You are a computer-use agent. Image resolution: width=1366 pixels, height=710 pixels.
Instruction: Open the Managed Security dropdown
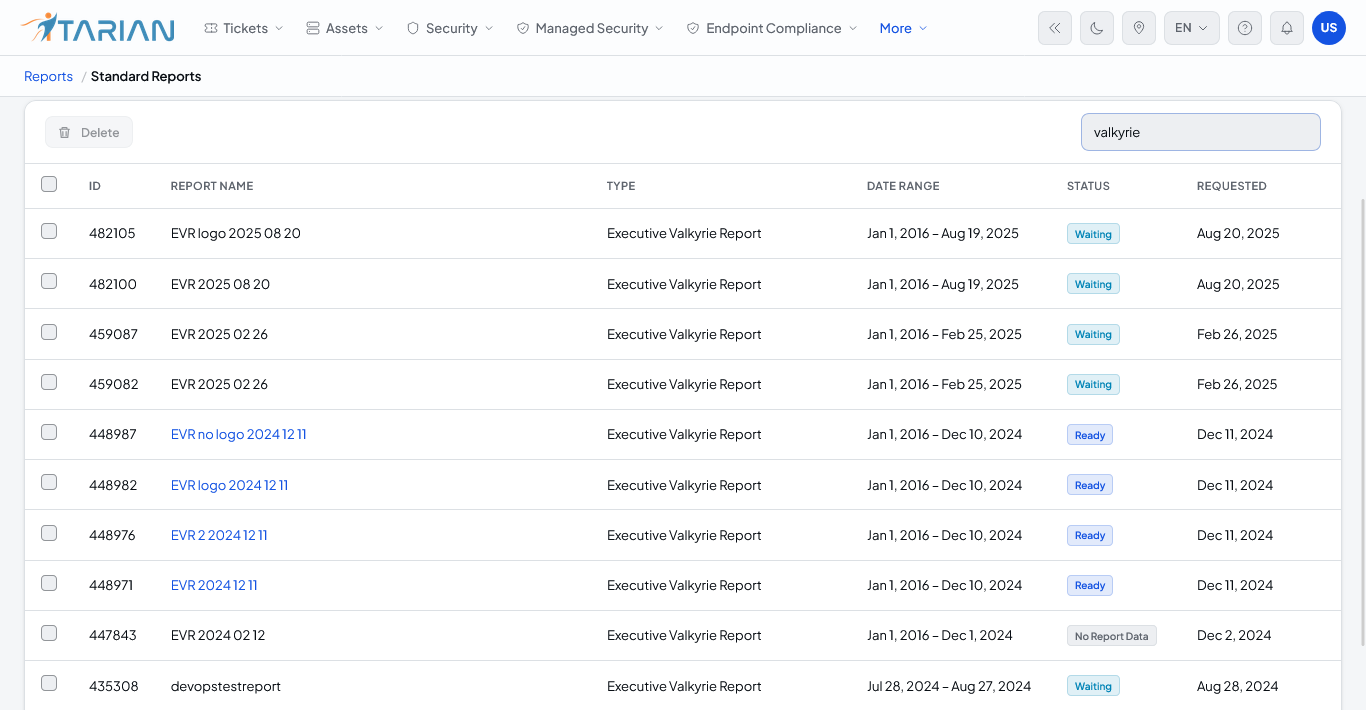pyautogui.click(x=590, y=28)
